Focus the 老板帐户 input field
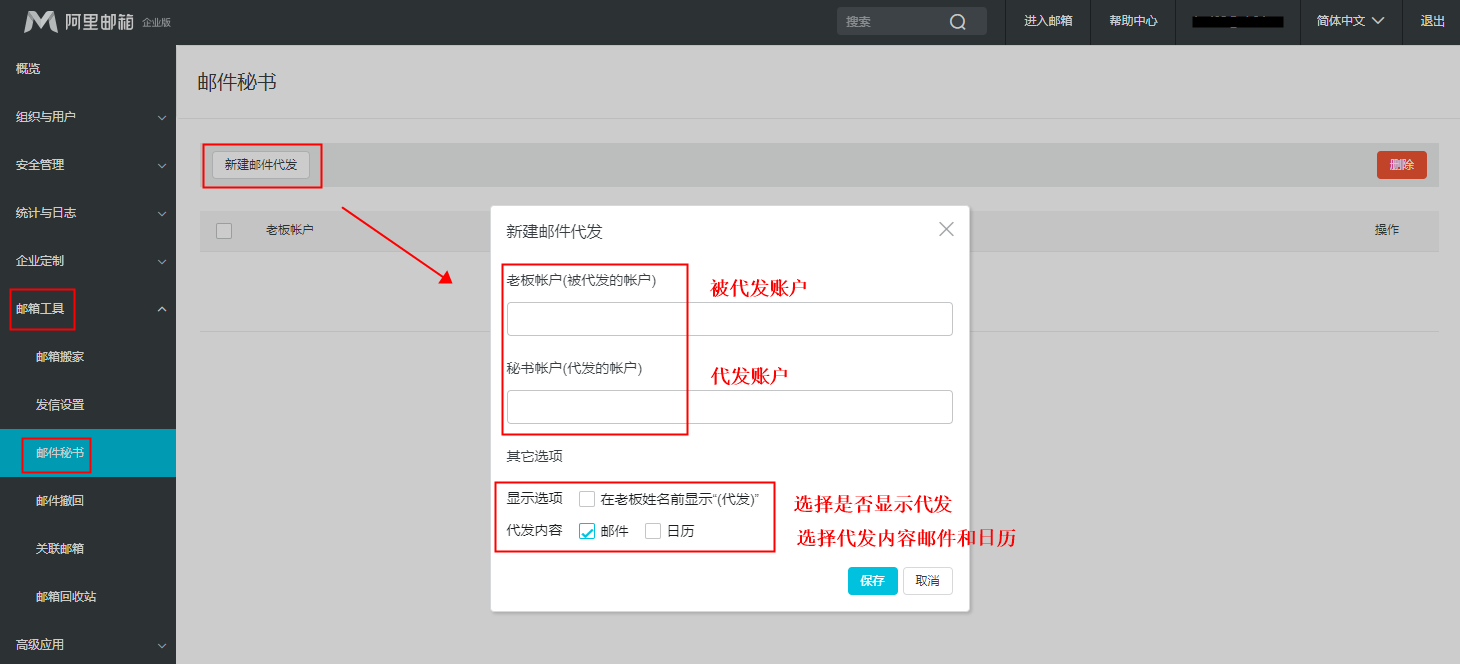Viewport: 1460px width, 664px height. [730, 319]
